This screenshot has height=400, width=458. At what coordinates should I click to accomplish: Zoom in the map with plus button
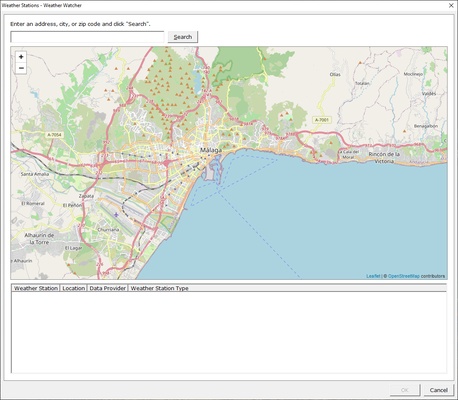[x=21, y=57]
